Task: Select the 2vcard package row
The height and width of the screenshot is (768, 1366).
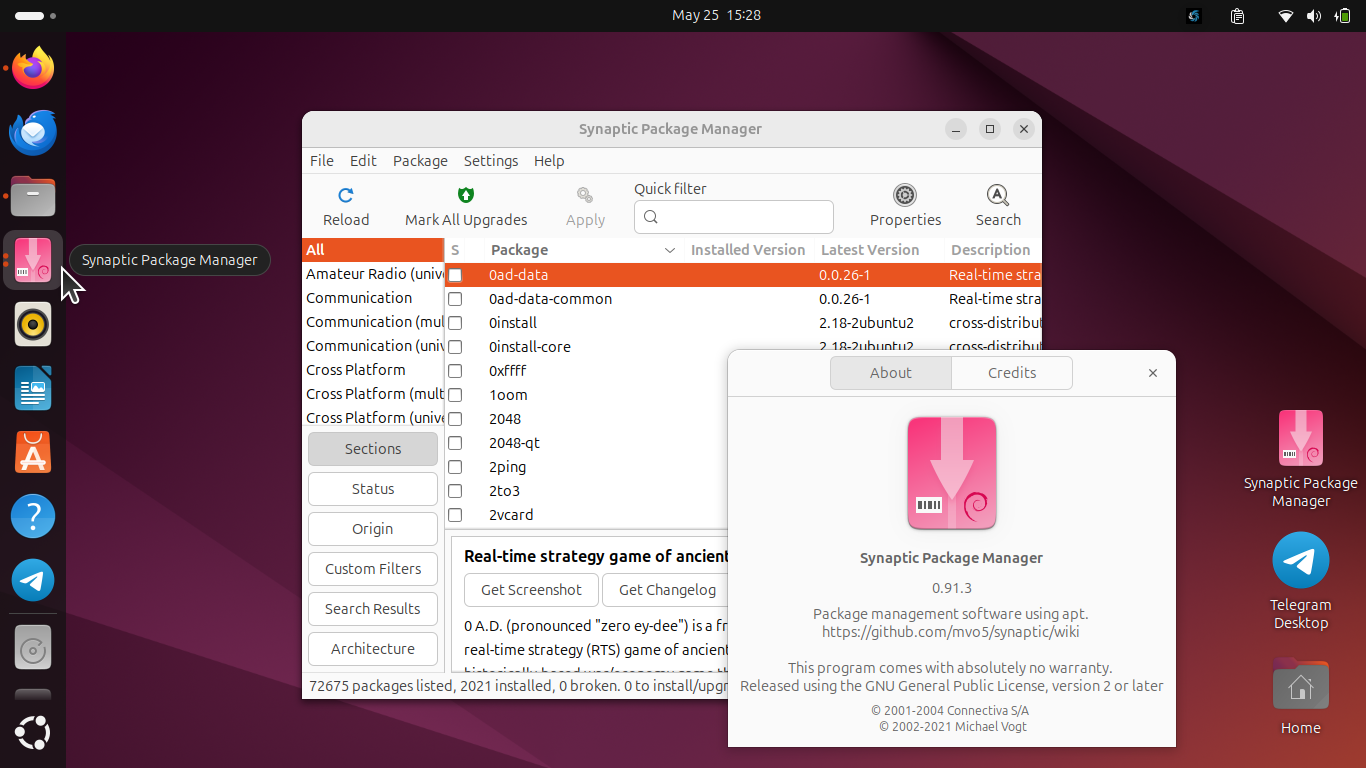Action: [x=587, y=515]
